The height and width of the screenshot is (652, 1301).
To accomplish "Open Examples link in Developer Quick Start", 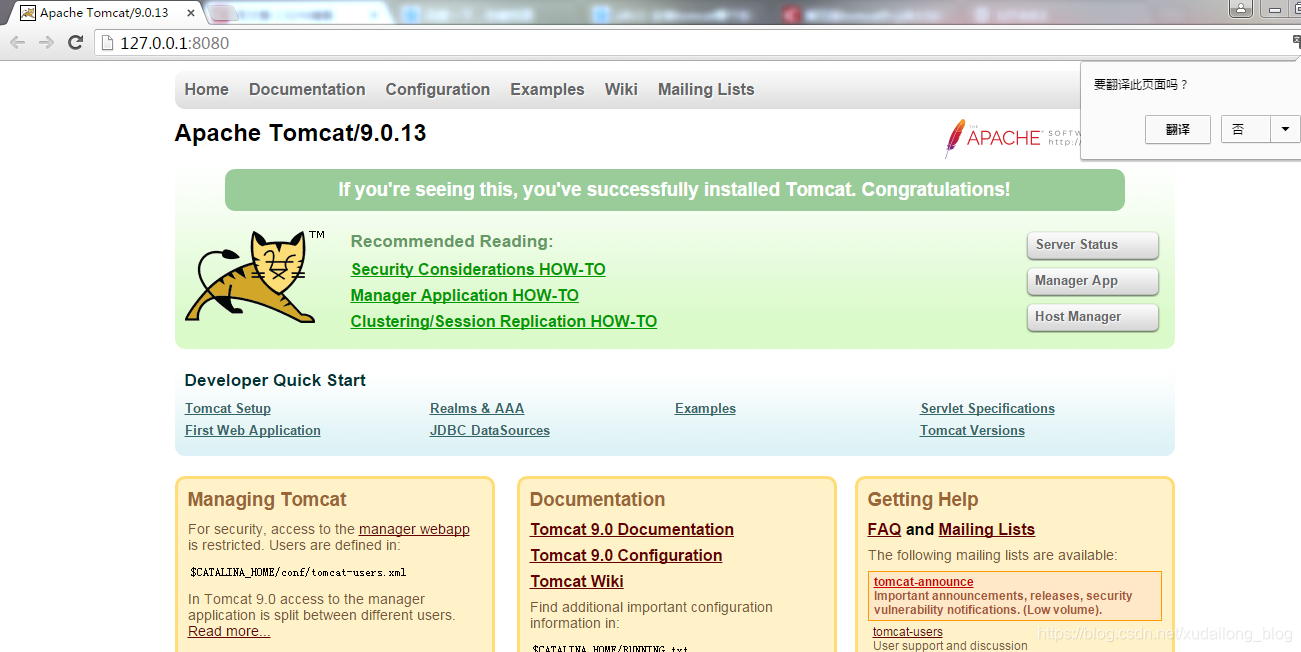I will [705, 408].
